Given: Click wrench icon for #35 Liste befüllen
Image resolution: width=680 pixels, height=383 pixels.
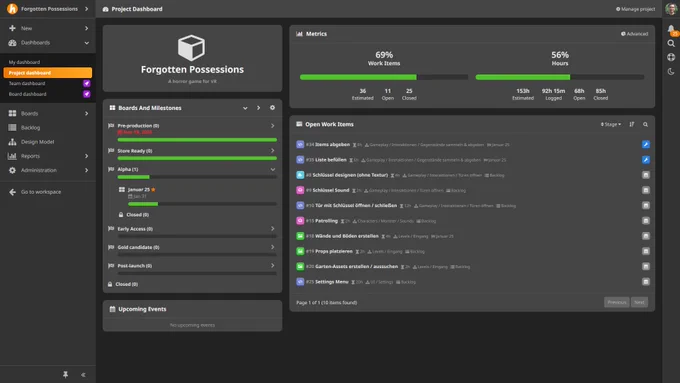Looking at the screenshot, I should [x=646, y=160].
